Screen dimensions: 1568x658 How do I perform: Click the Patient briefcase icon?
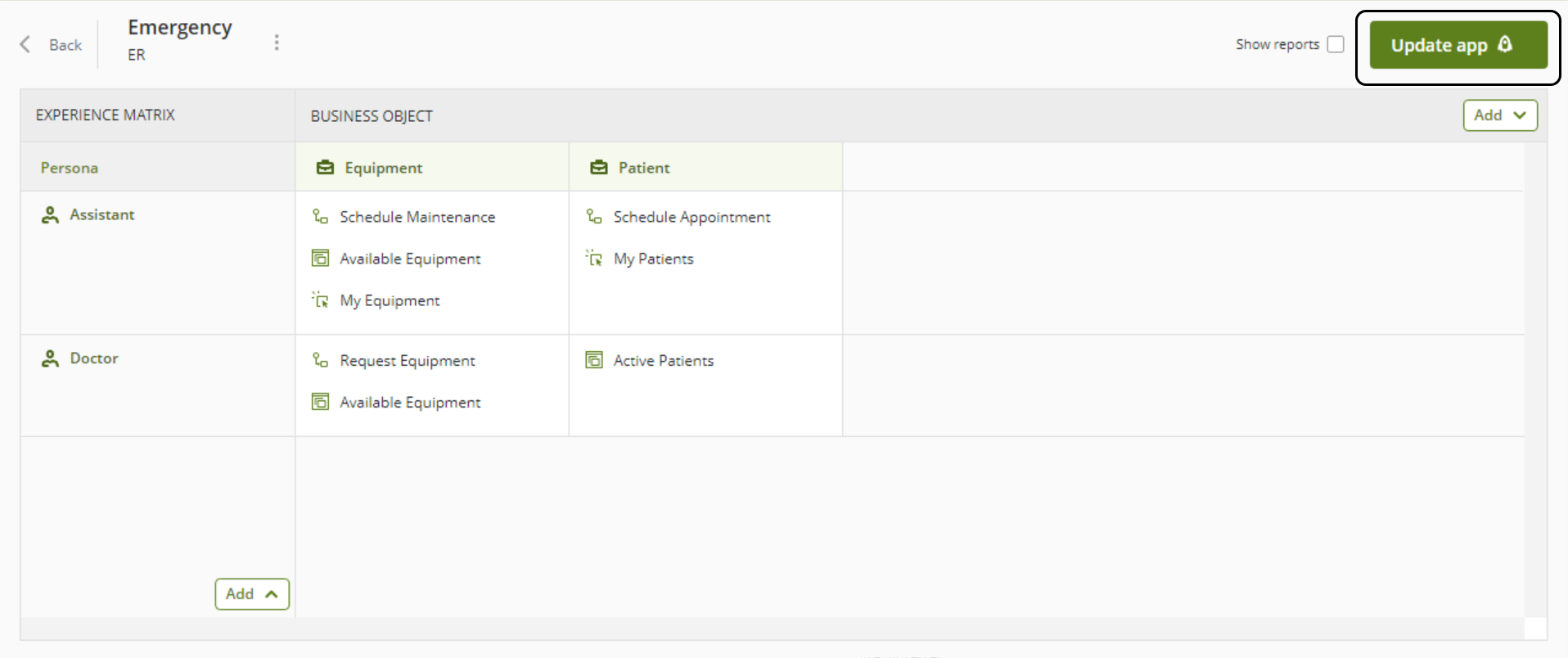(x=599, y=168)
